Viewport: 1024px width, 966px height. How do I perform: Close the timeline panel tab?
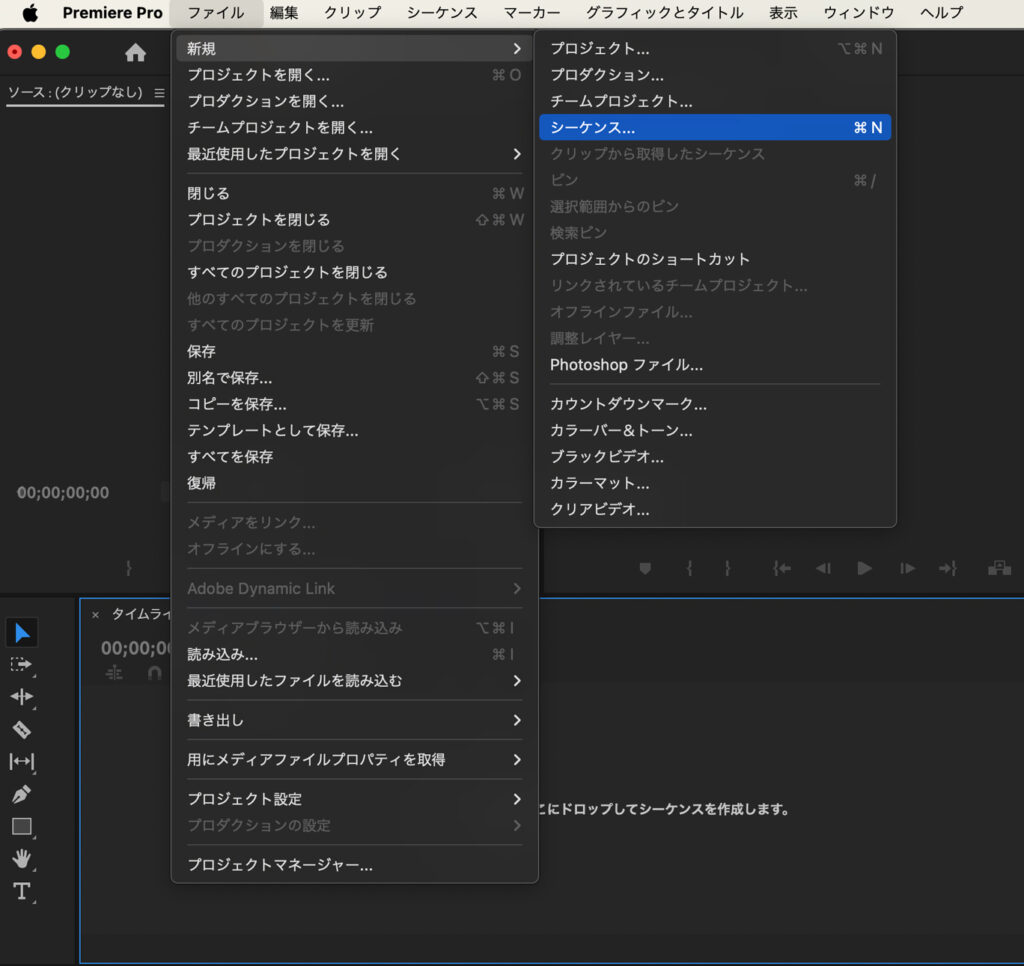95,615
